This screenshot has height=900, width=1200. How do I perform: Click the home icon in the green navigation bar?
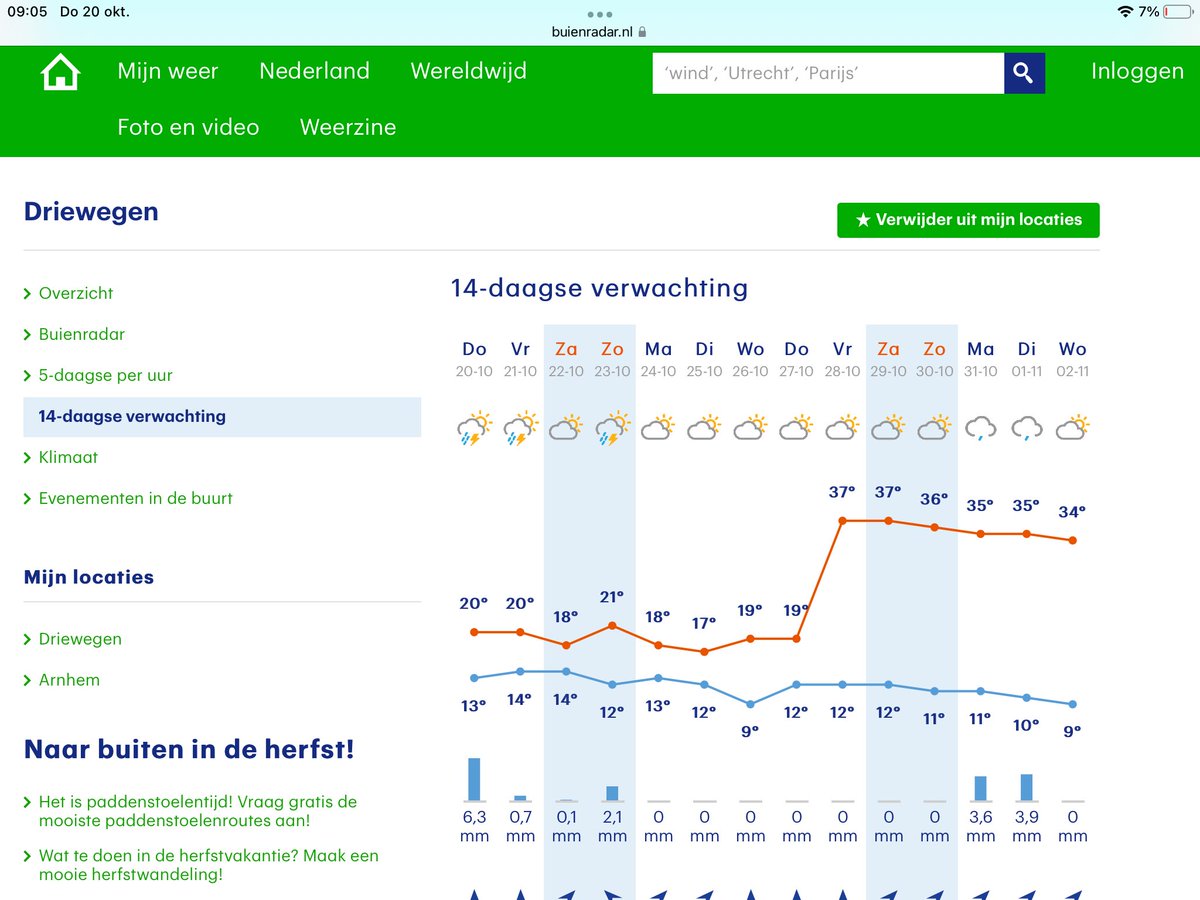59,71
